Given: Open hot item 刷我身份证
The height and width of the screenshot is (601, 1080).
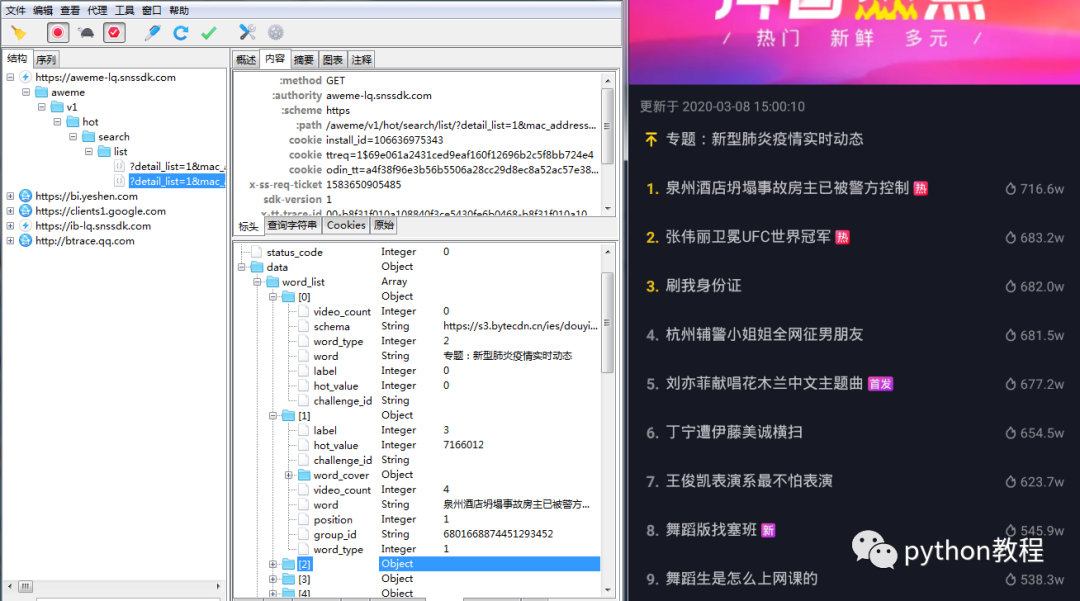Looking at the screenshot, I should [703, 286].
